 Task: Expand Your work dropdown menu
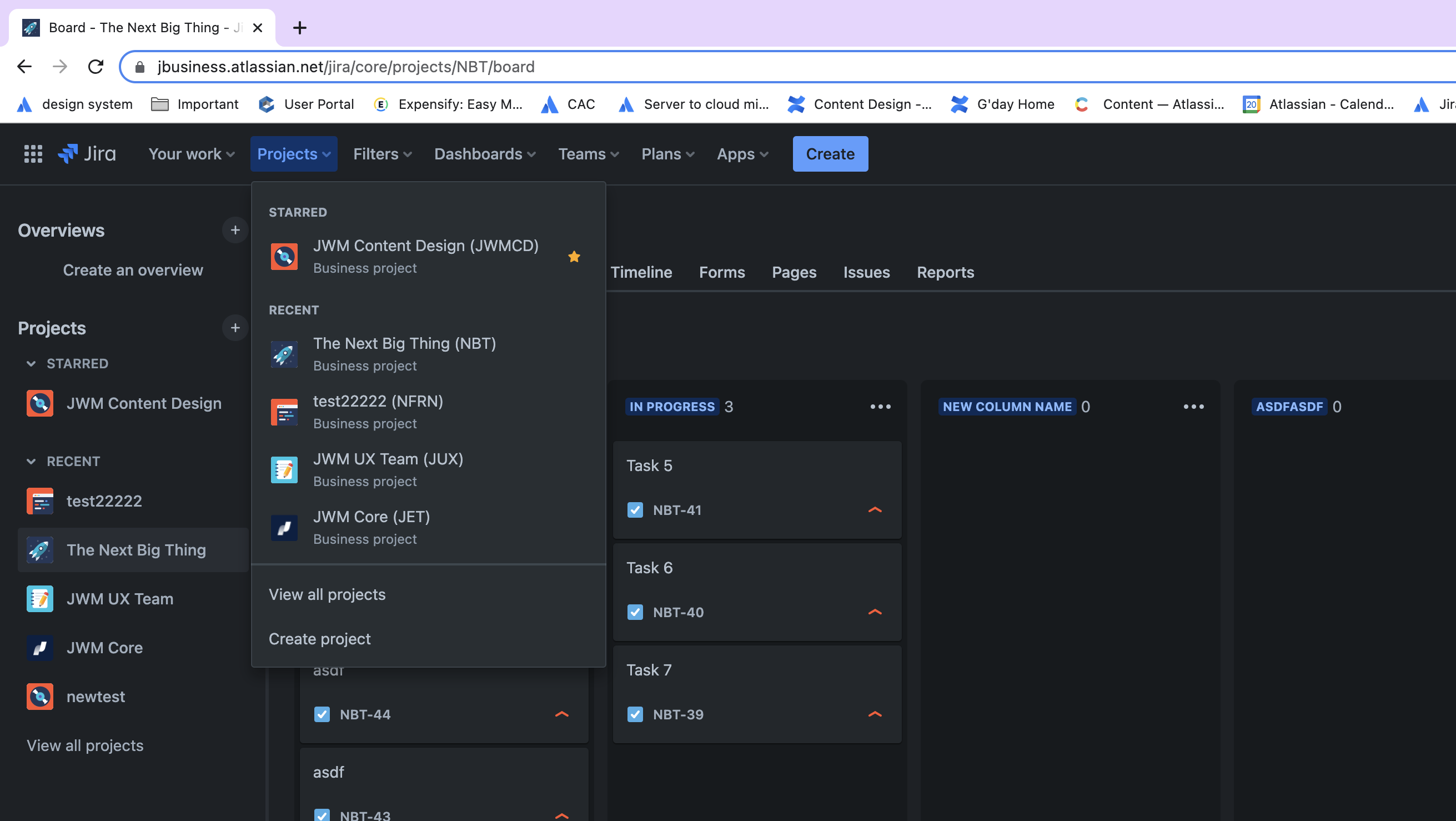(191, 154)
